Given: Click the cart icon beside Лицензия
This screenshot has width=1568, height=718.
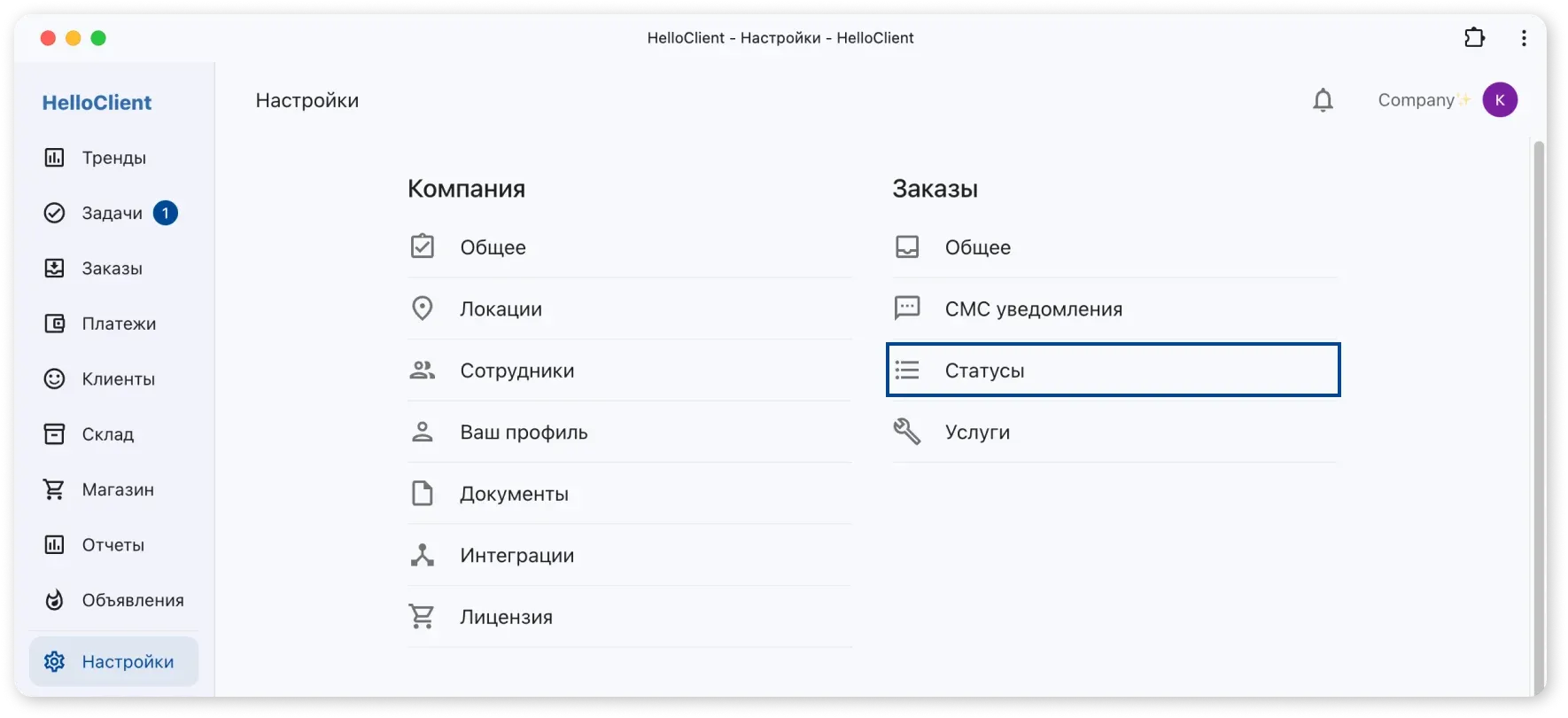Looking at the screenshot, I should click(x=423, y=616).
